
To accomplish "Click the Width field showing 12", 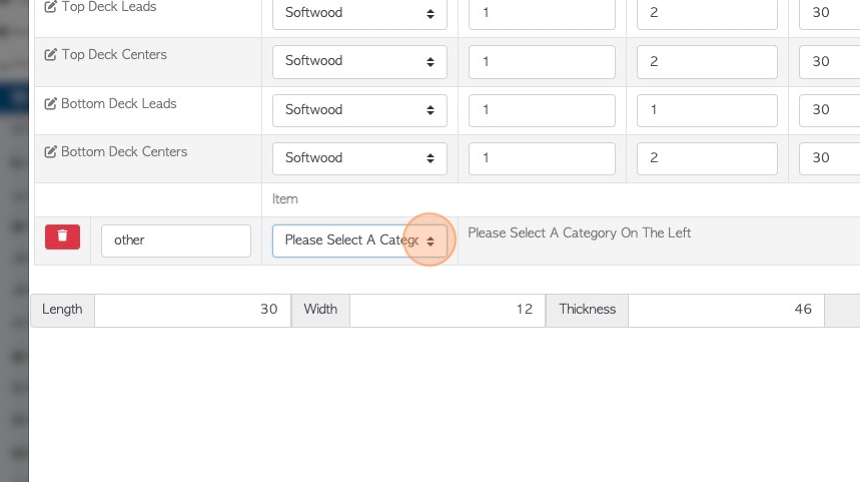I will [448, 310].
